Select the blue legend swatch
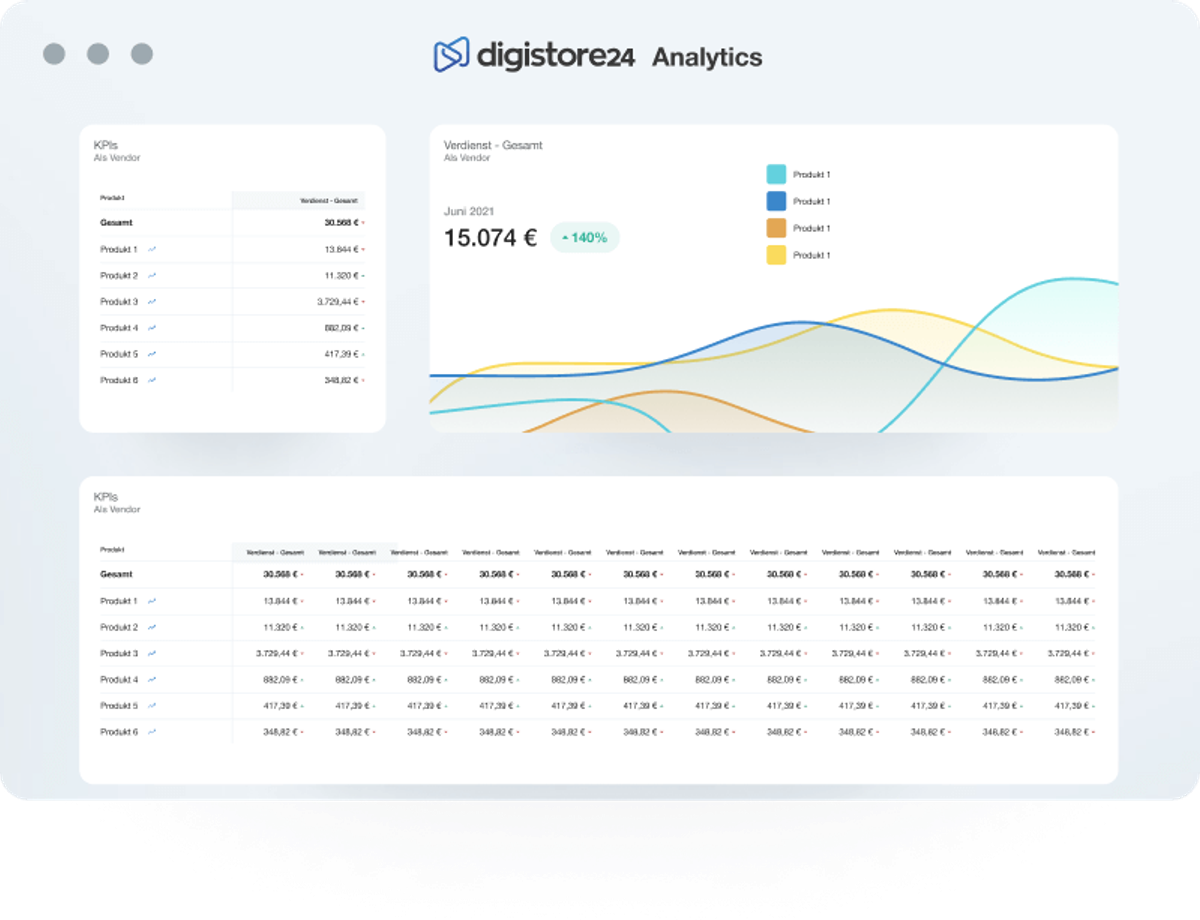 pos(776,201)
